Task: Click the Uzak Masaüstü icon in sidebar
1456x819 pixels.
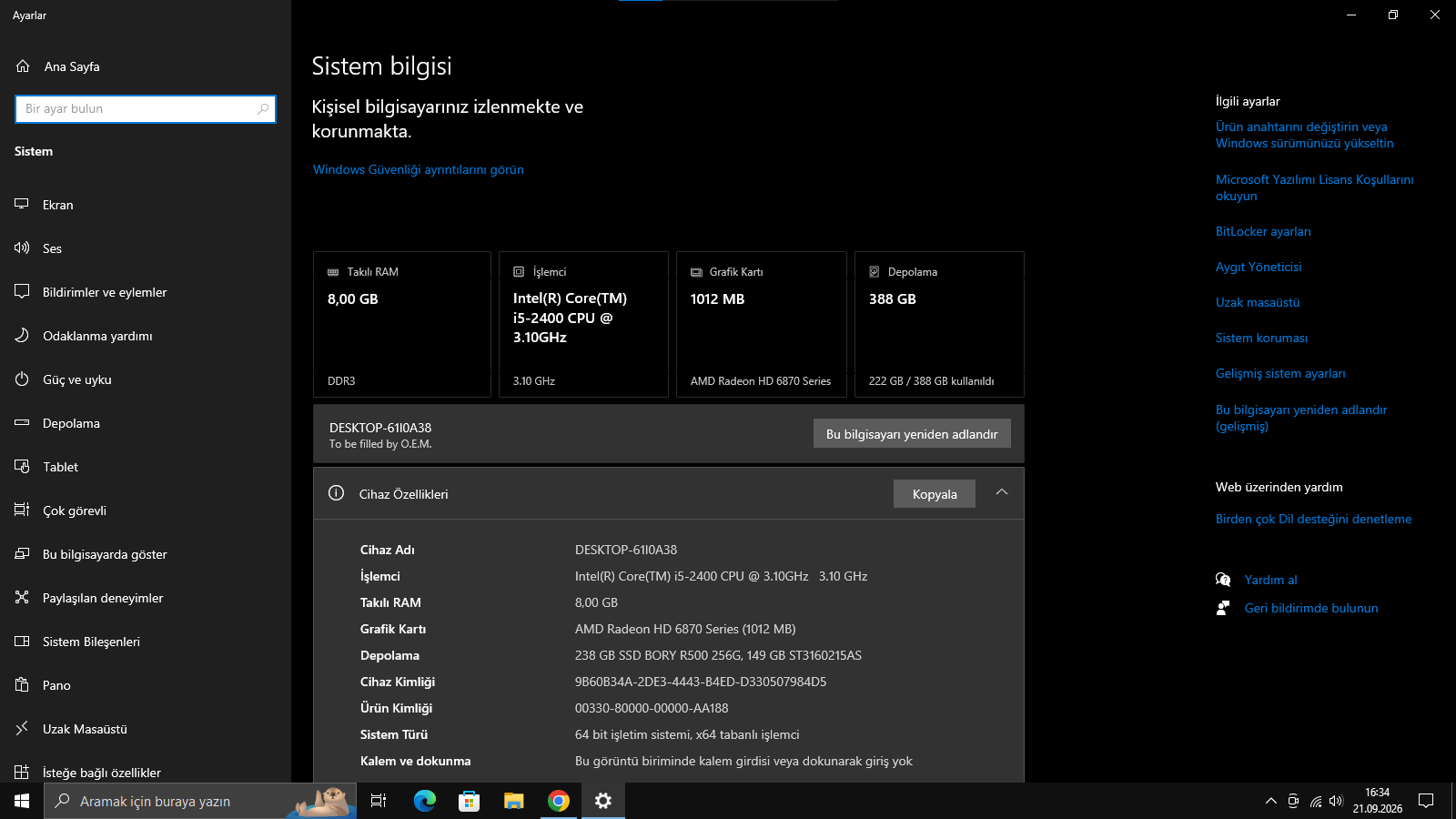Action: click(22, 728)
